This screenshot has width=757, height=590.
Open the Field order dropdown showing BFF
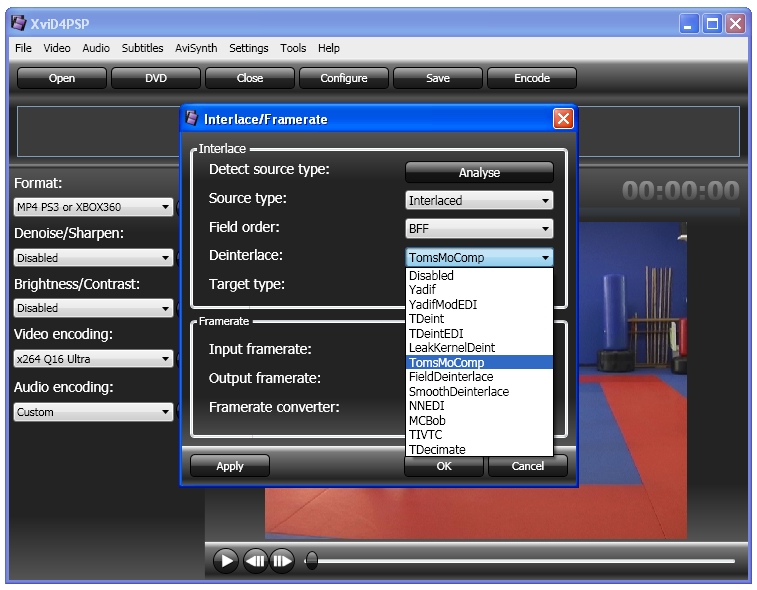coord(479,228)
